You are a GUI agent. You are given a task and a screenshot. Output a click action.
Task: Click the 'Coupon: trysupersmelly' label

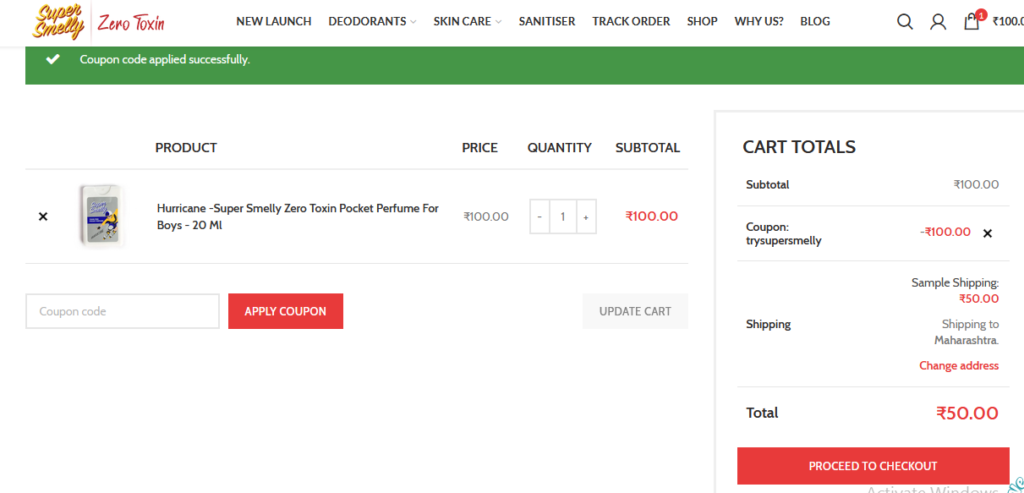pyautogui.click(x=784, y=234)
